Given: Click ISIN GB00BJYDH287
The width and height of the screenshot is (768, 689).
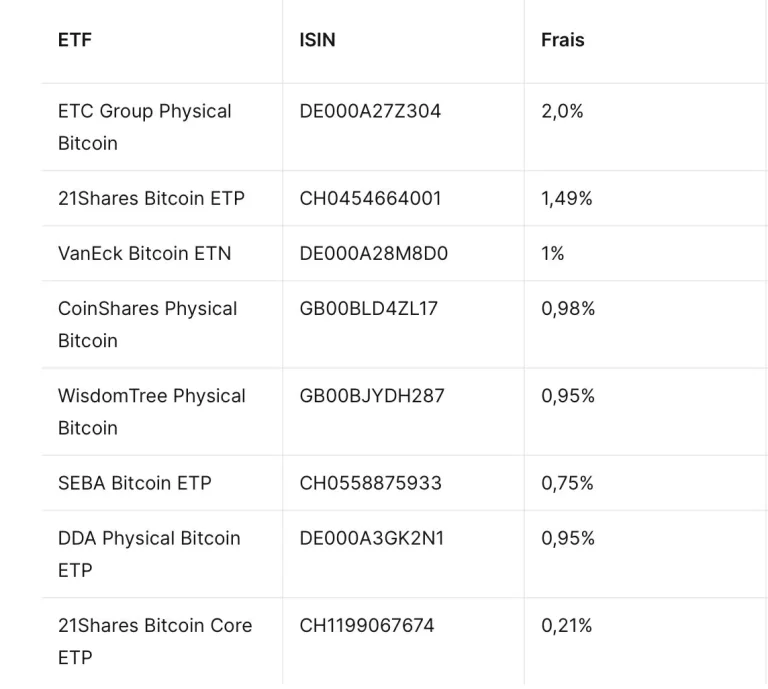Looking at the screenshot, I should [372, 395].
